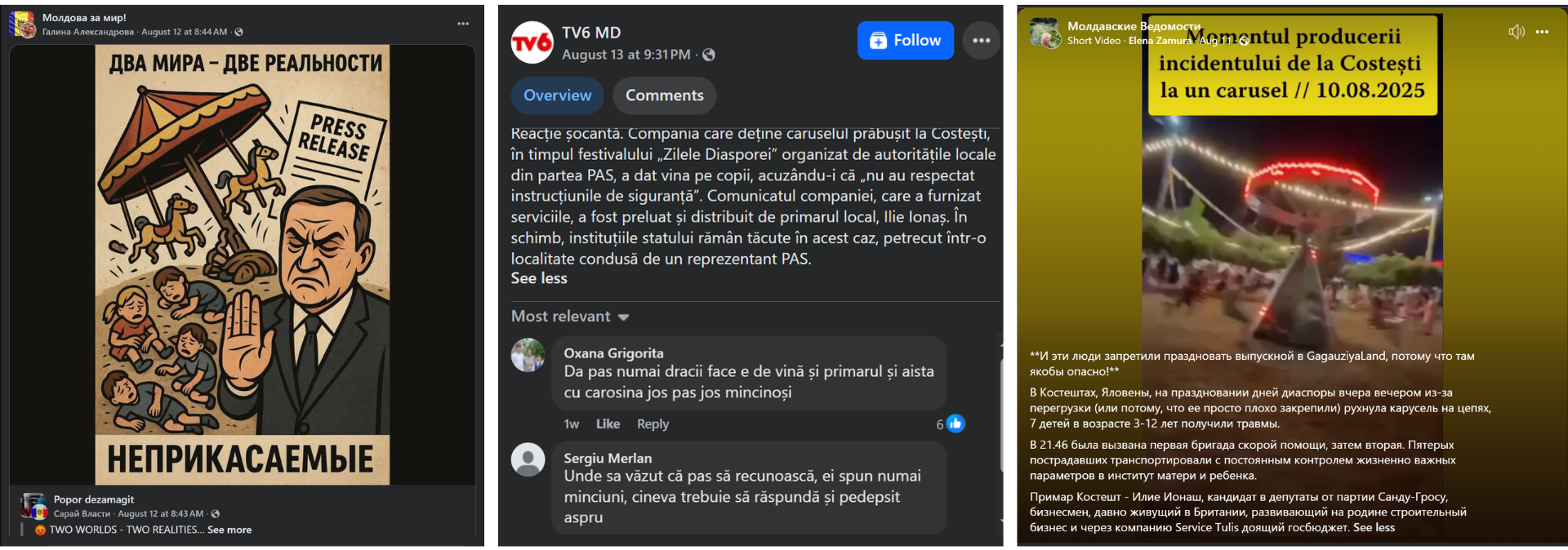
Task: Open three-dot menu on Молдавские Ведомости video
Action: tap(1542, 32)
